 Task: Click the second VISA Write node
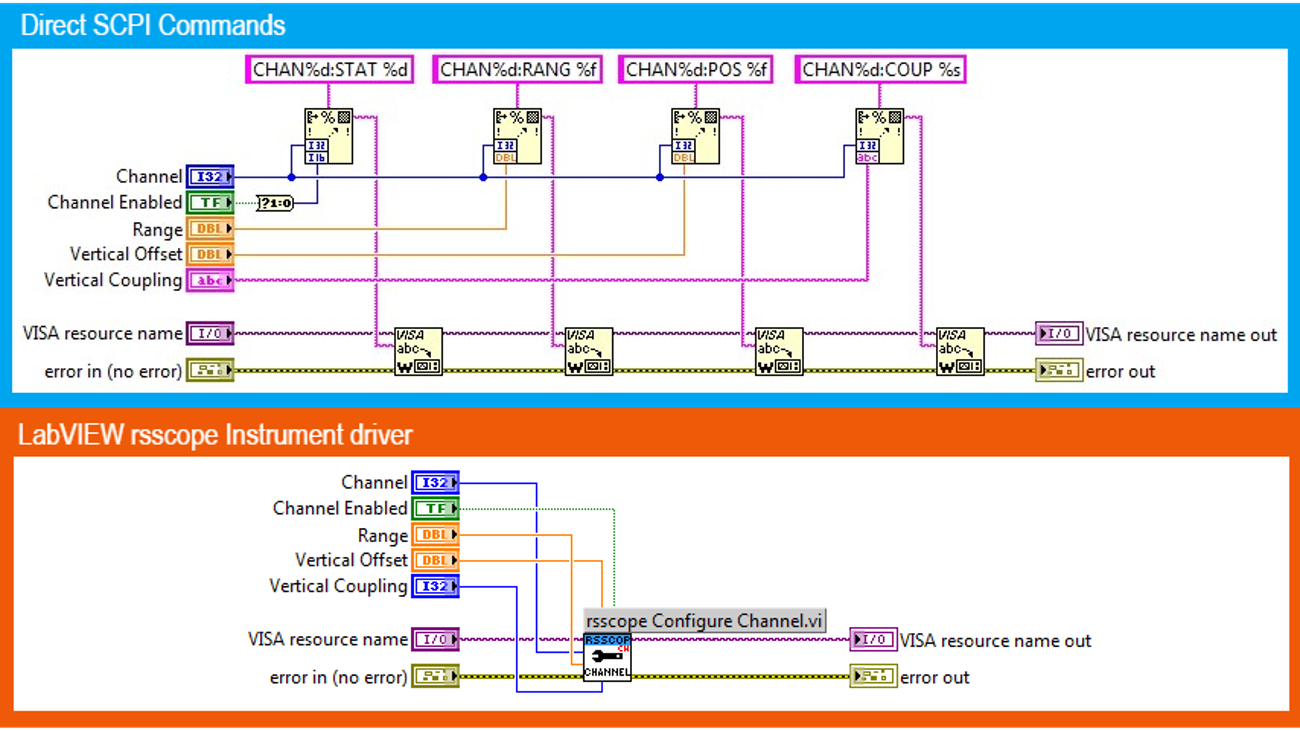point(589,352)
